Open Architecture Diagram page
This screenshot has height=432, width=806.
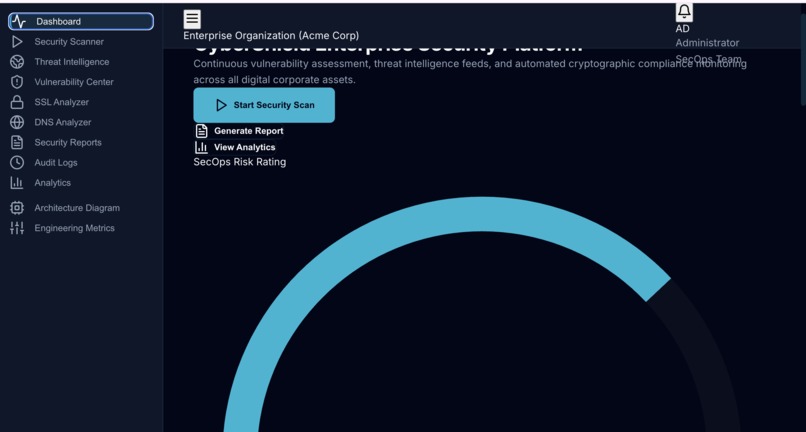click(81, 208)
